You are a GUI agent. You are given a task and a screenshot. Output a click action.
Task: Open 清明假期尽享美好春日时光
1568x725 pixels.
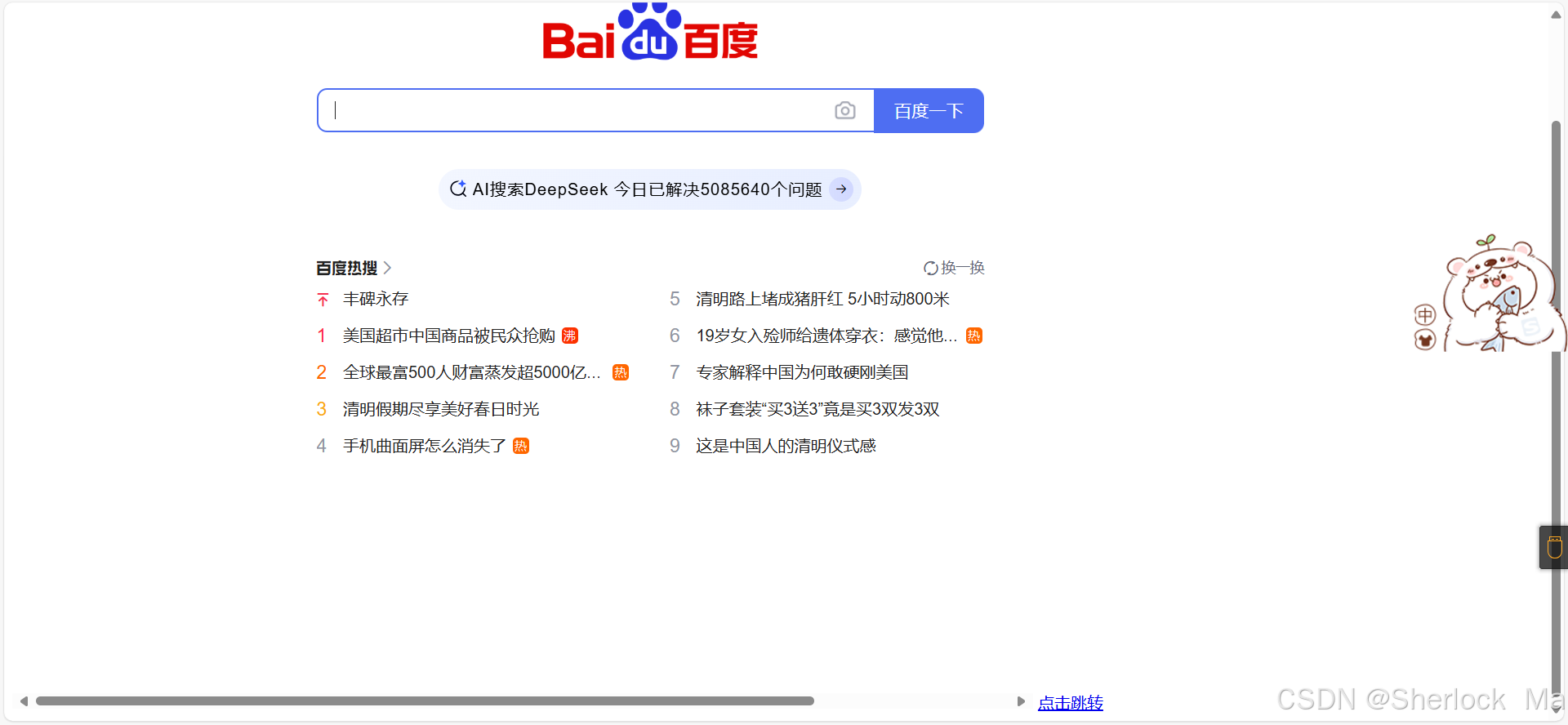441,409
